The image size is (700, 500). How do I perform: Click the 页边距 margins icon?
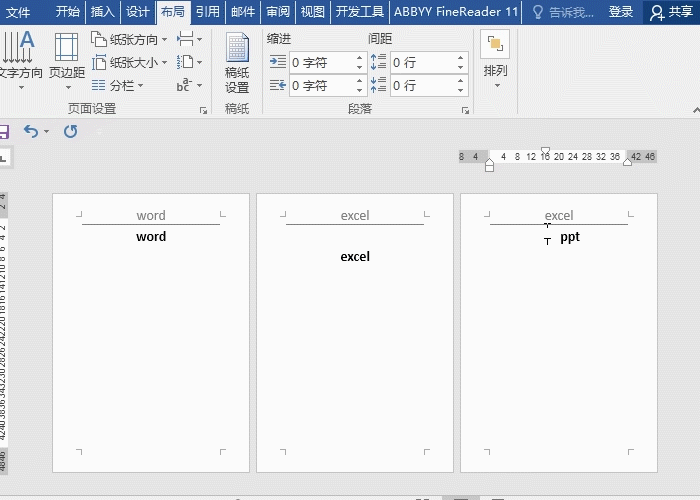(67, 56)
